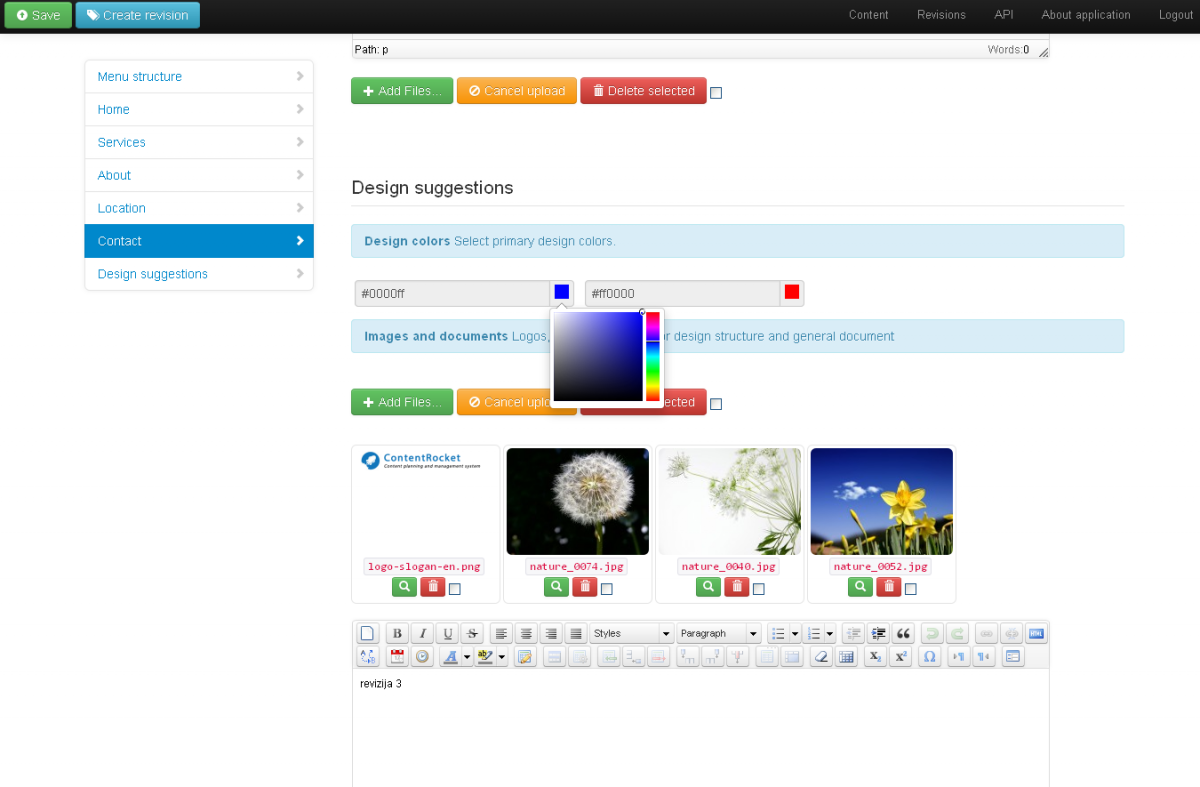
Task: Click the subscript icon
Action: tap(875, 657)
